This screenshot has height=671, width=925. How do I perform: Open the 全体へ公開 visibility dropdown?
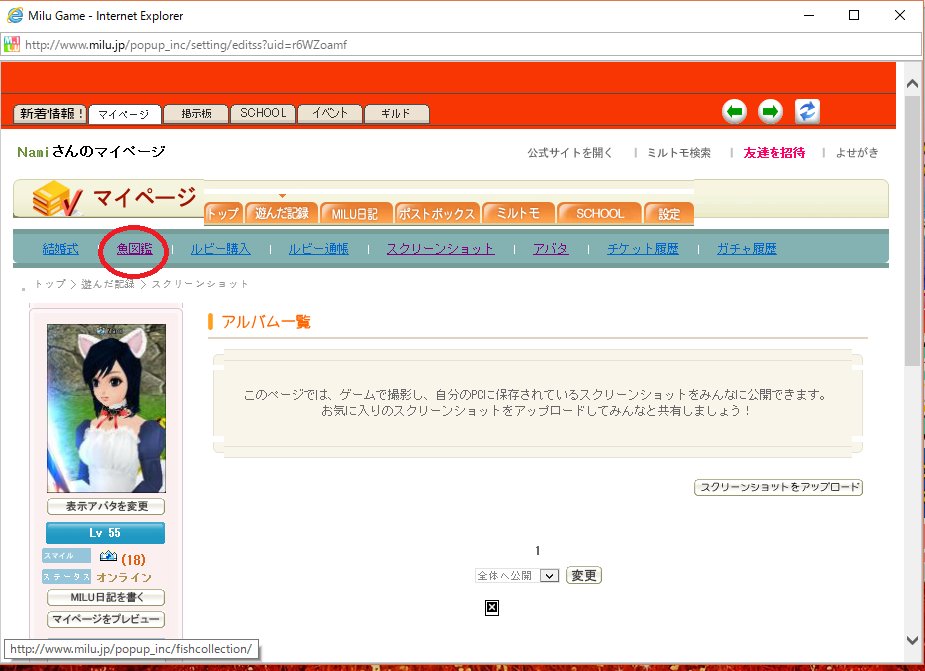pyautogui.click(x=517, y=576)
